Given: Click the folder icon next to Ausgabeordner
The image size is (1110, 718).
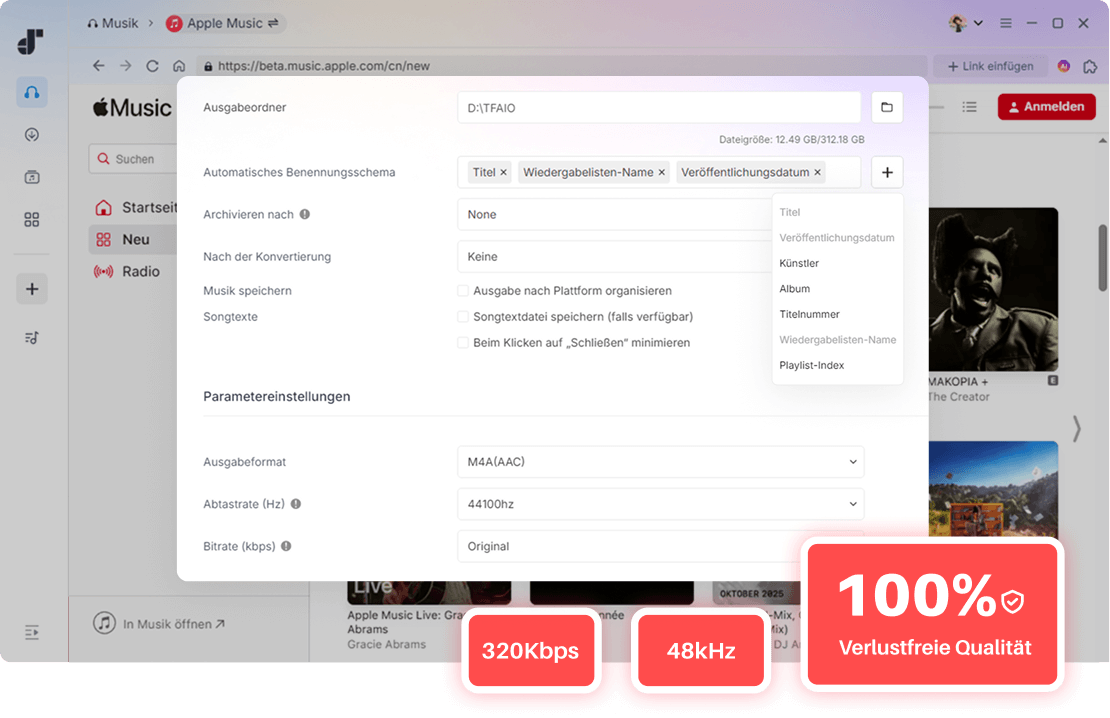Looking at the screenshot, I should 887,107.
